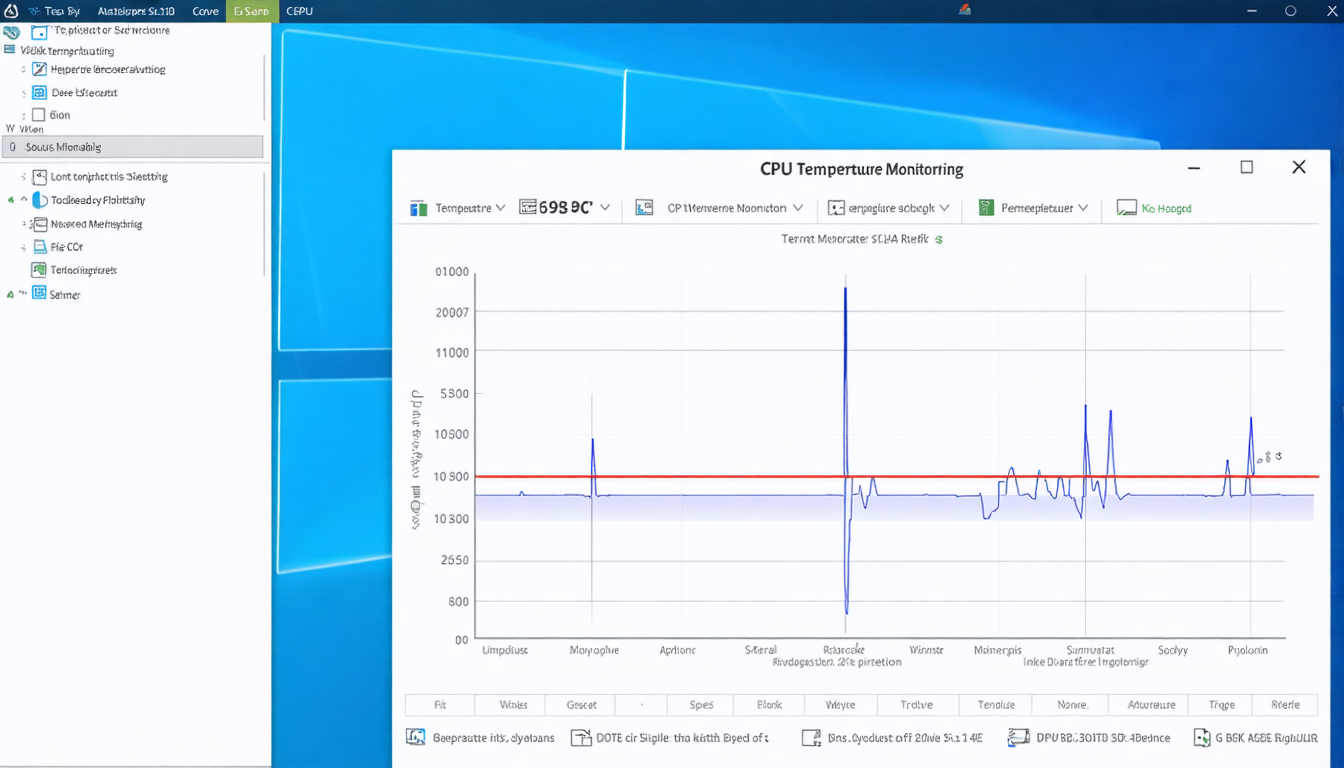This screenshot has width=1344, height=768.
Task: Click the green icon of the 'Terlocliugrets' row
Action: (39, 270)
